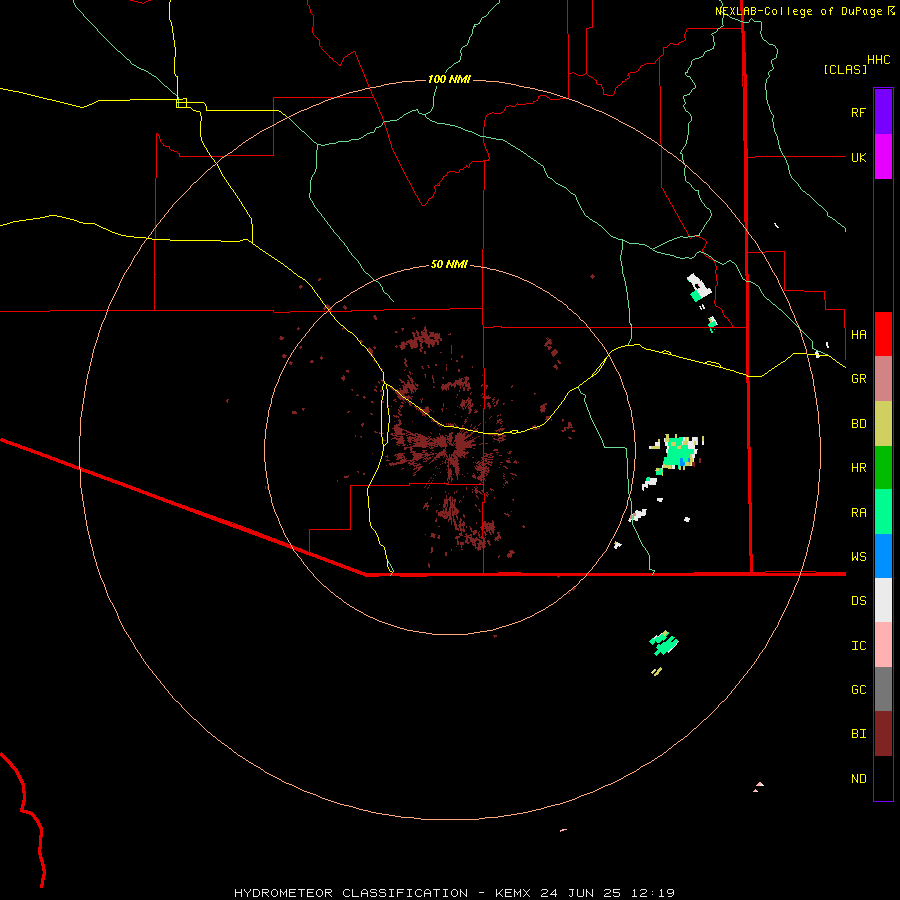Click the ND black legend block

[883, 778]
